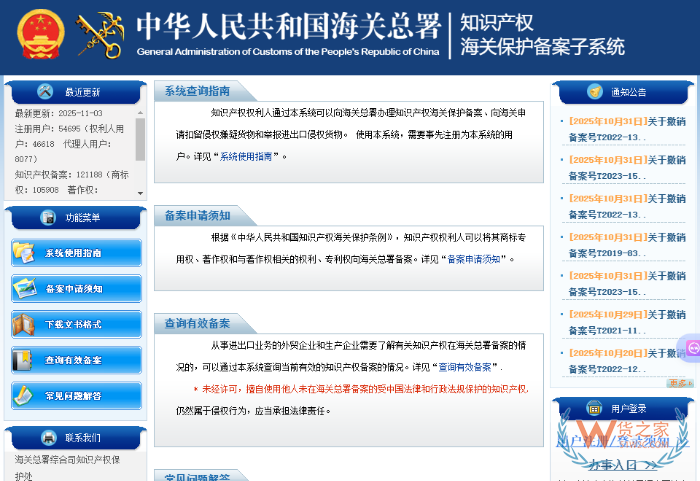700x481 pixels.
Task: Click the golden key customs emblem
Action: click(x=100, y=35)
